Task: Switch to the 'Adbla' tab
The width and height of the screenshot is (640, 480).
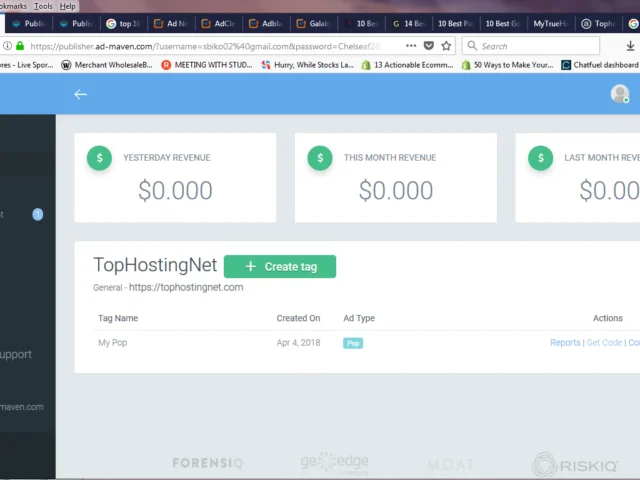Action: coord(266,24)
